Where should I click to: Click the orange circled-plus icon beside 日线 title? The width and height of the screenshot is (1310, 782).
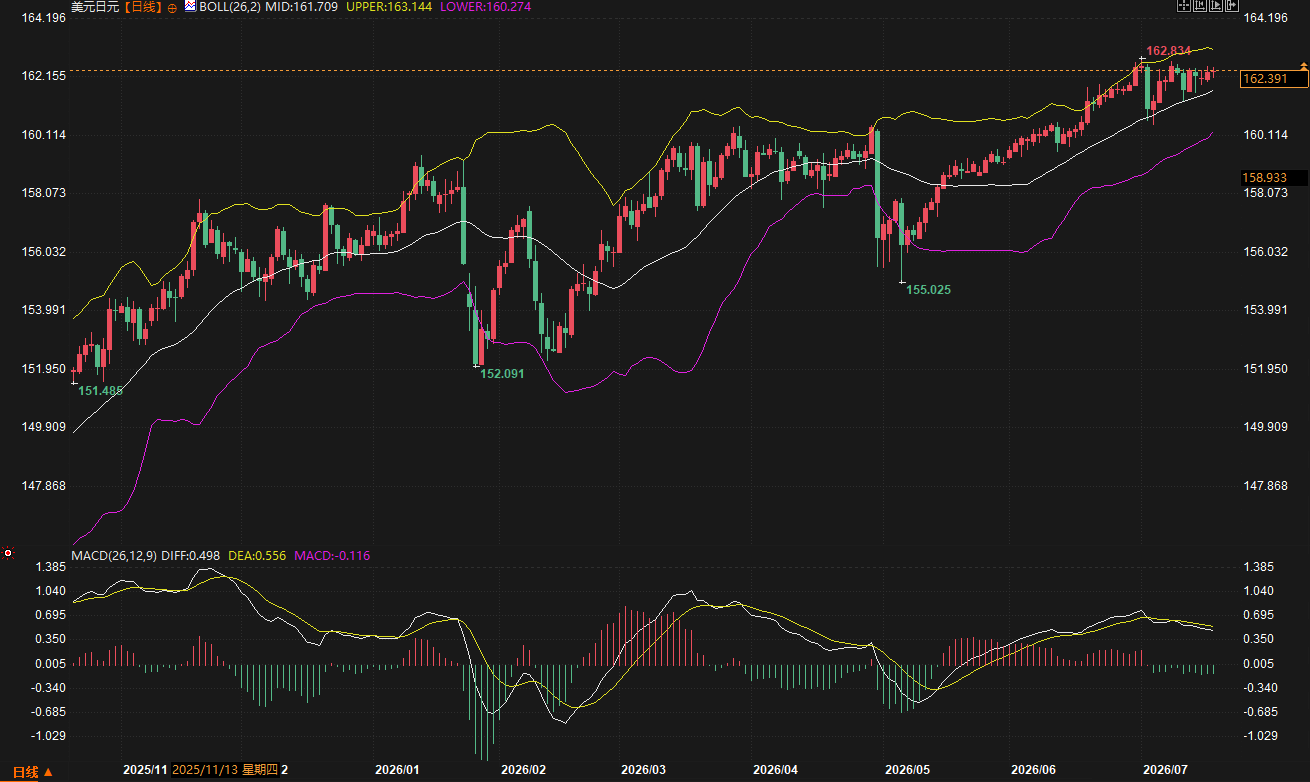coord(172,7)
